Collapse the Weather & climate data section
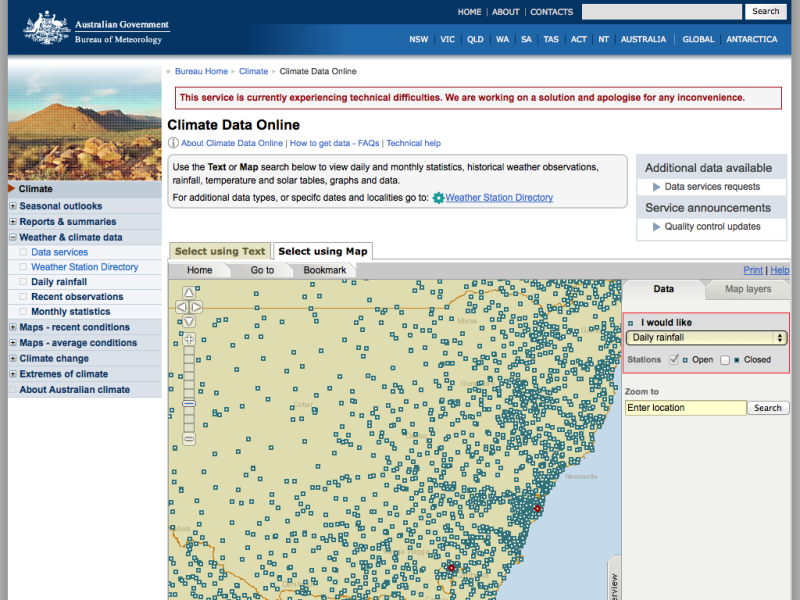Viewport: 800px width, 600px height. 13,238
